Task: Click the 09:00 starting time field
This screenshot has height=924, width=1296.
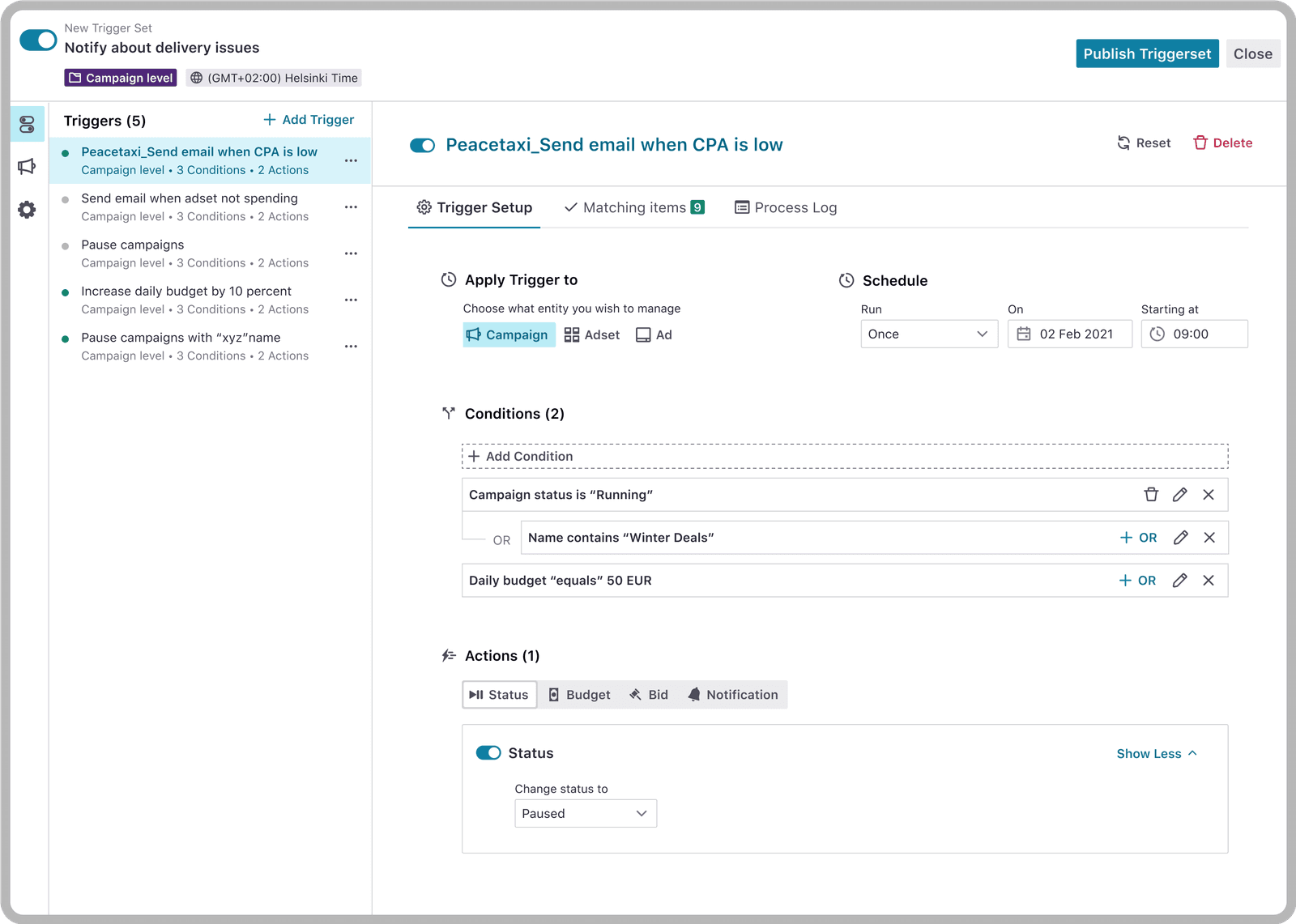Action: pyautogui.click(x=1195, y=334)
